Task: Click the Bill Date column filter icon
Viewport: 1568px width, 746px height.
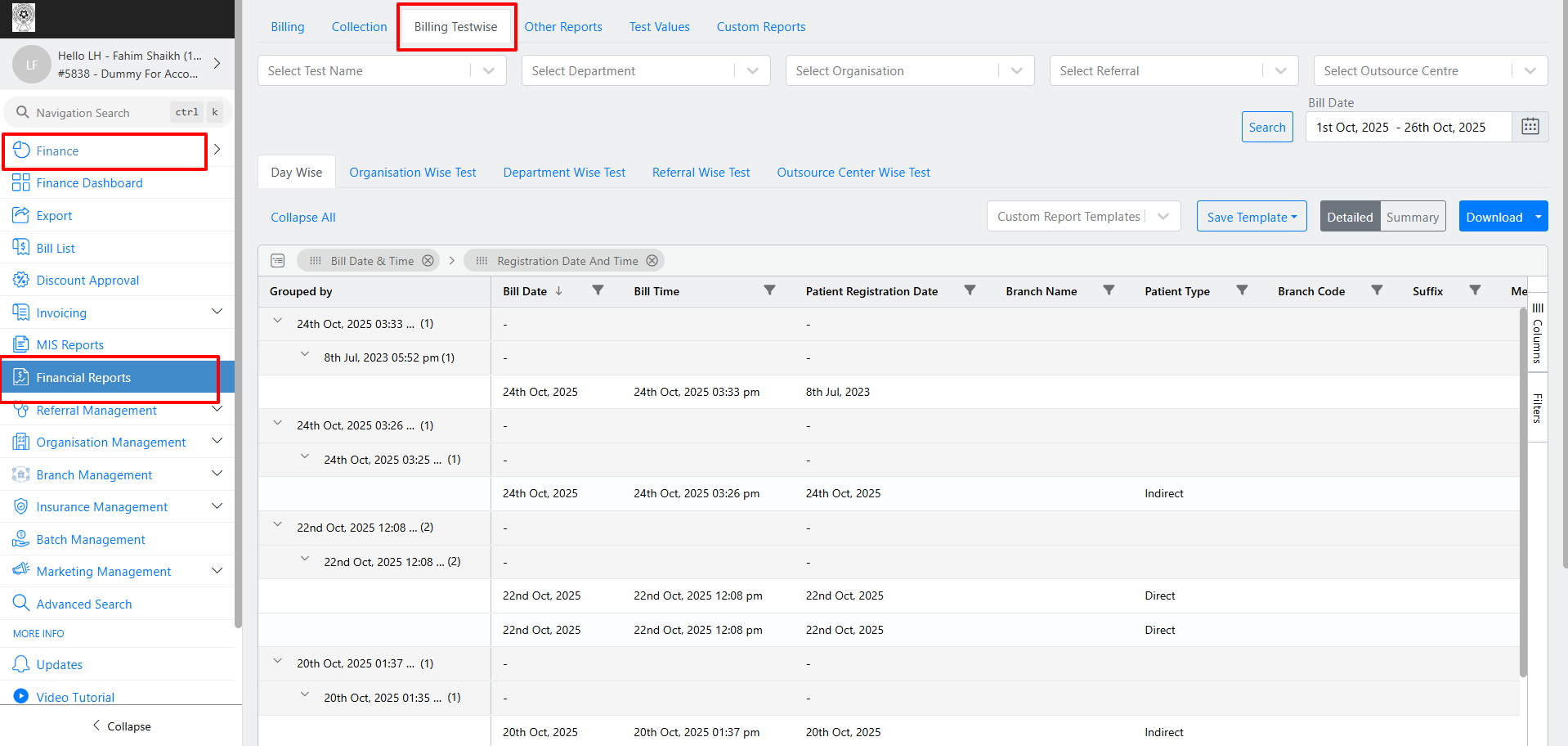Action: point(598,290)
